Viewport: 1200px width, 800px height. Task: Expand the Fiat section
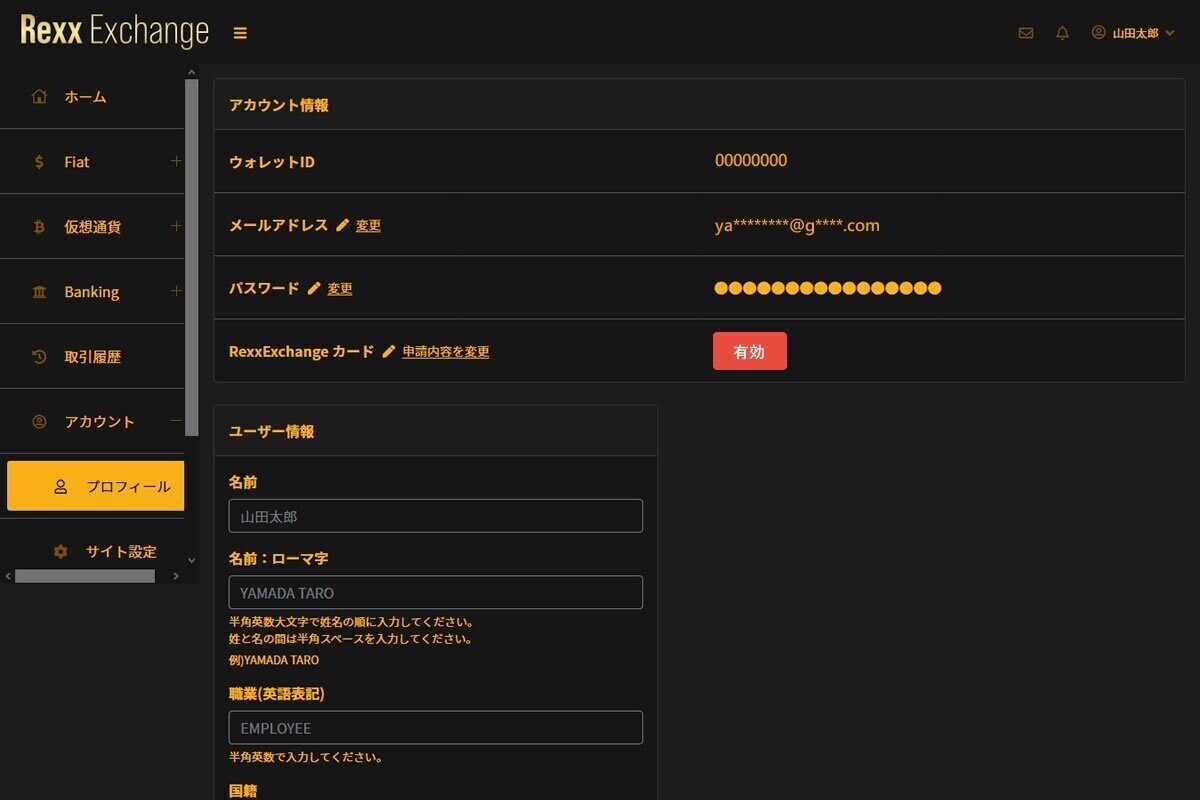pos(176,161)
